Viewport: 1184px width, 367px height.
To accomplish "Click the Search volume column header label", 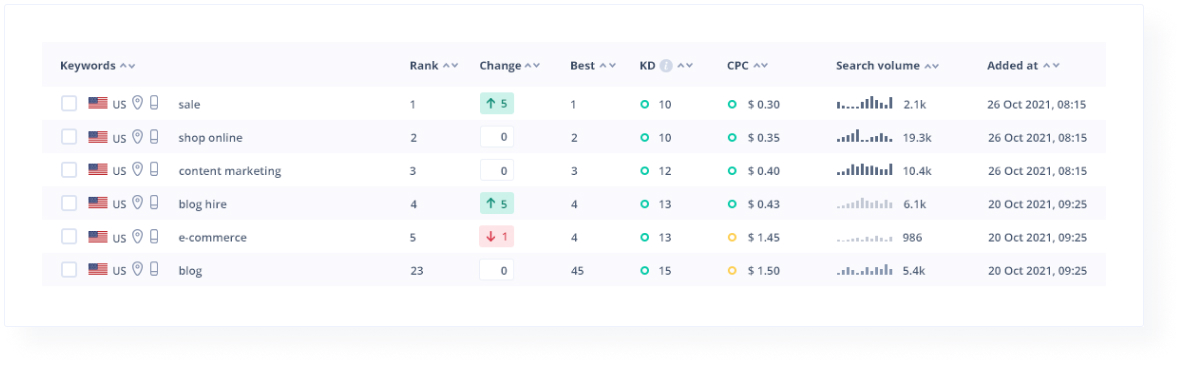I will 877,66.
